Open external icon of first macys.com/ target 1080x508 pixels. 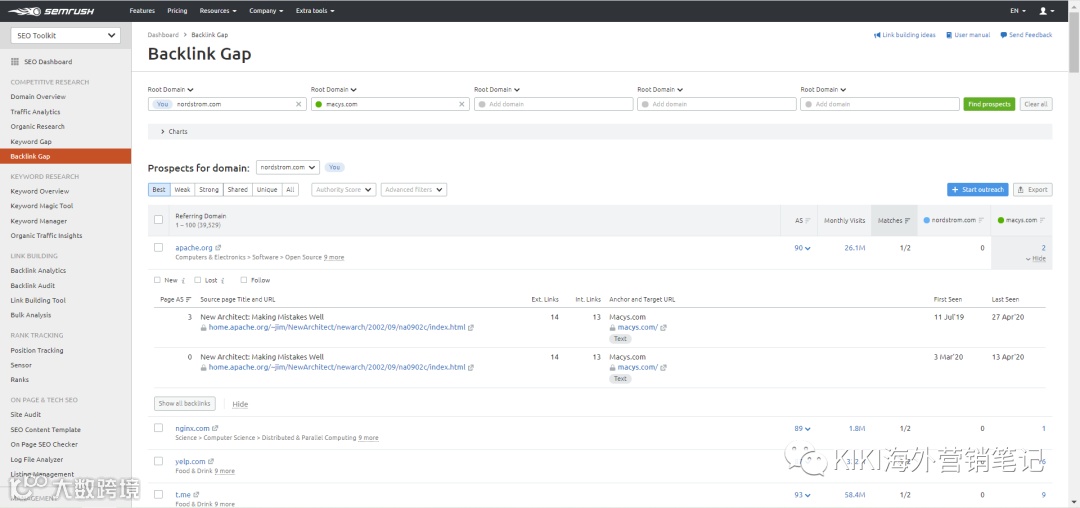[x=663, y=328]
